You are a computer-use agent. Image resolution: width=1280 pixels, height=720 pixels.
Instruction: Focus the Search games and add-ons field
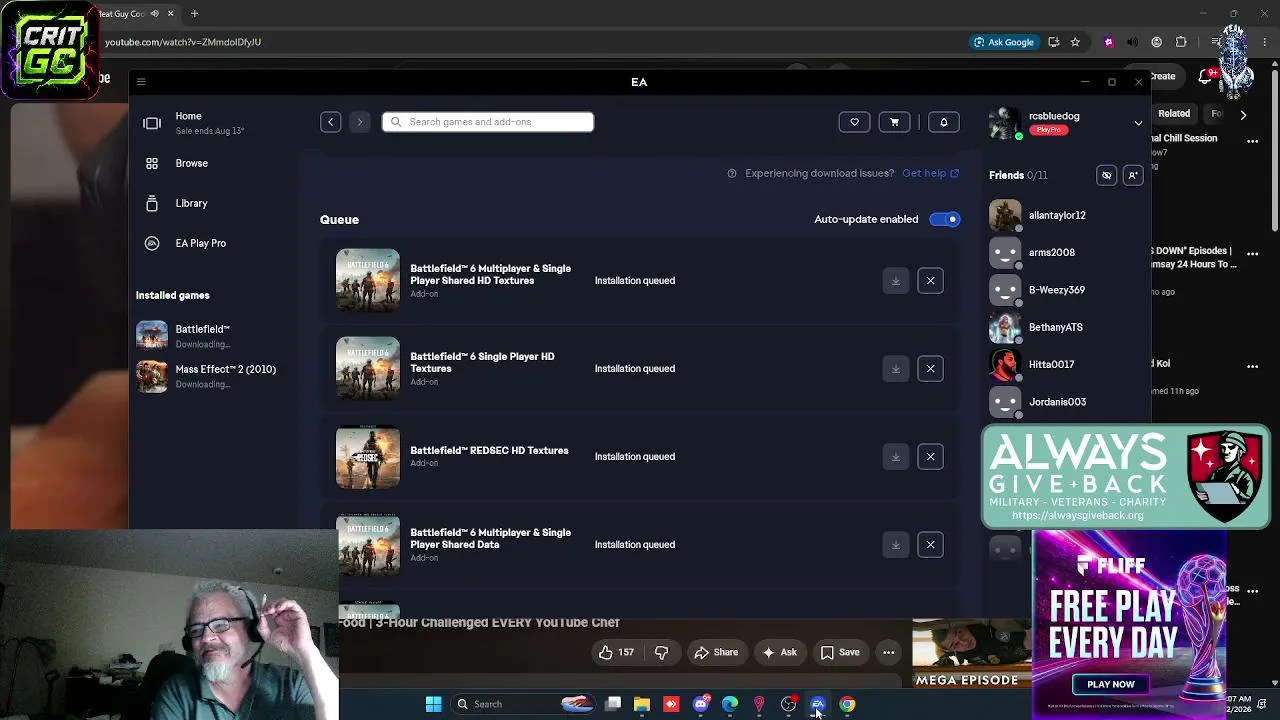point(488,122)
